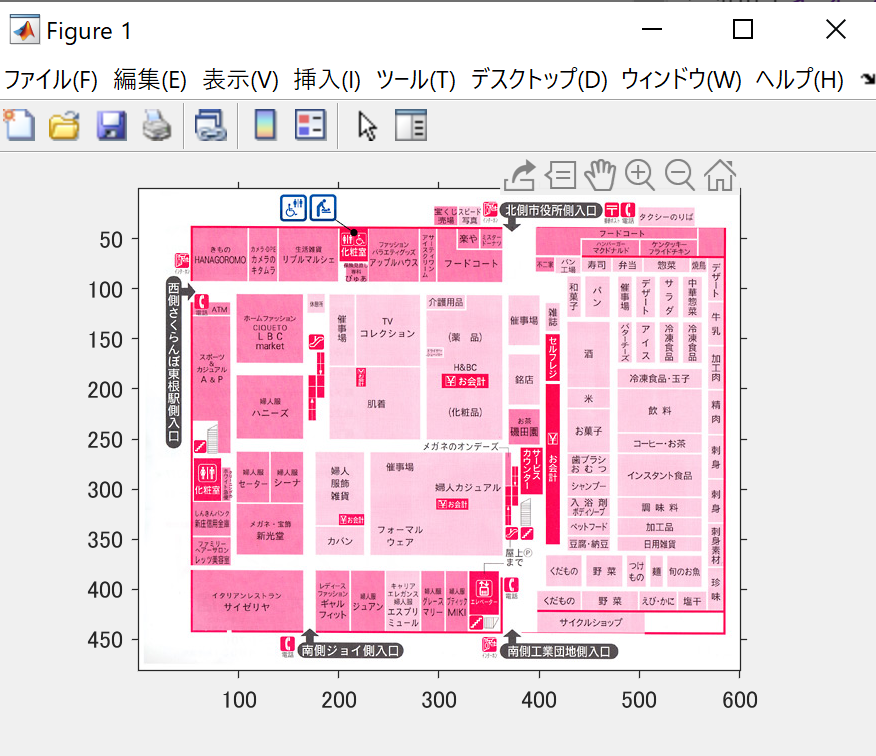Click the タクシーのりば label
The width and height of the screenshot is (876, 756).
(x=666, y=217)
